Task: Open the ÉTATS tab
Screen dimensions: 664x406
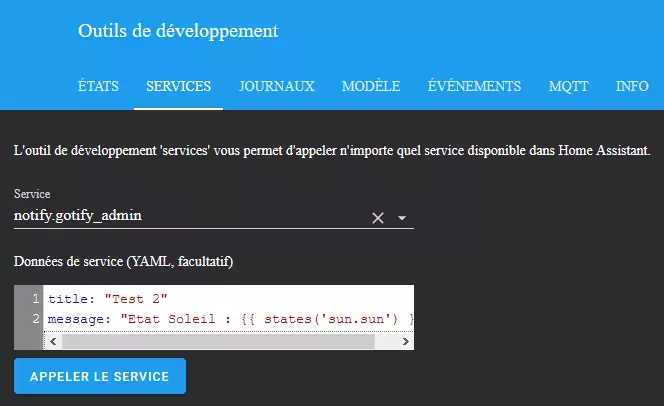Action: tap(98, 86)
